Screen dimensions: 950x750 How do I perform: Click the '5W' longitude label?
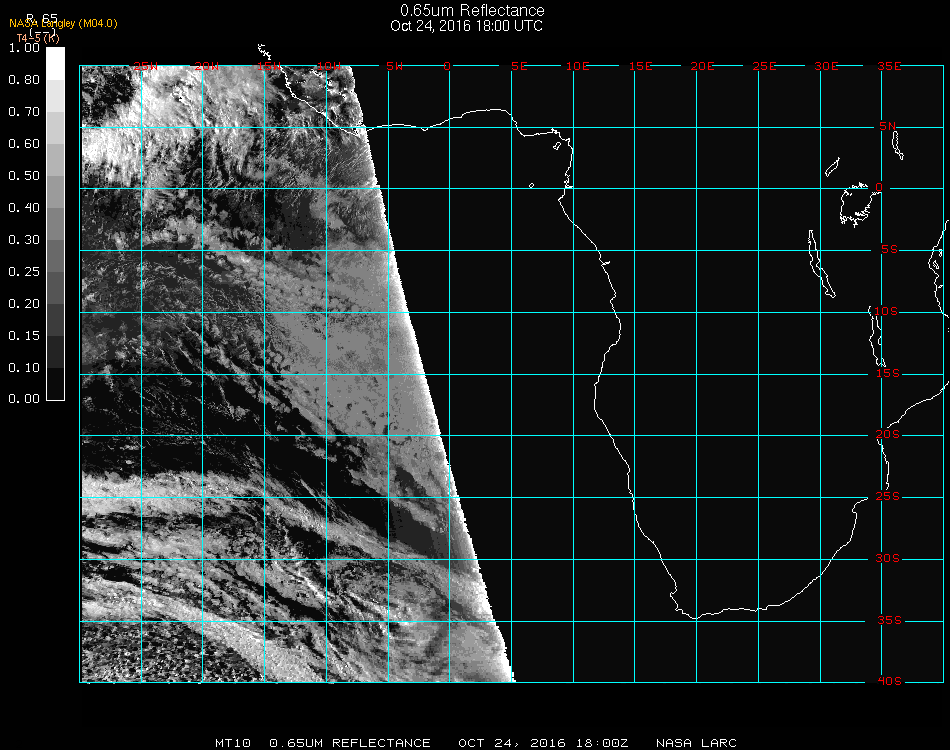394,67
